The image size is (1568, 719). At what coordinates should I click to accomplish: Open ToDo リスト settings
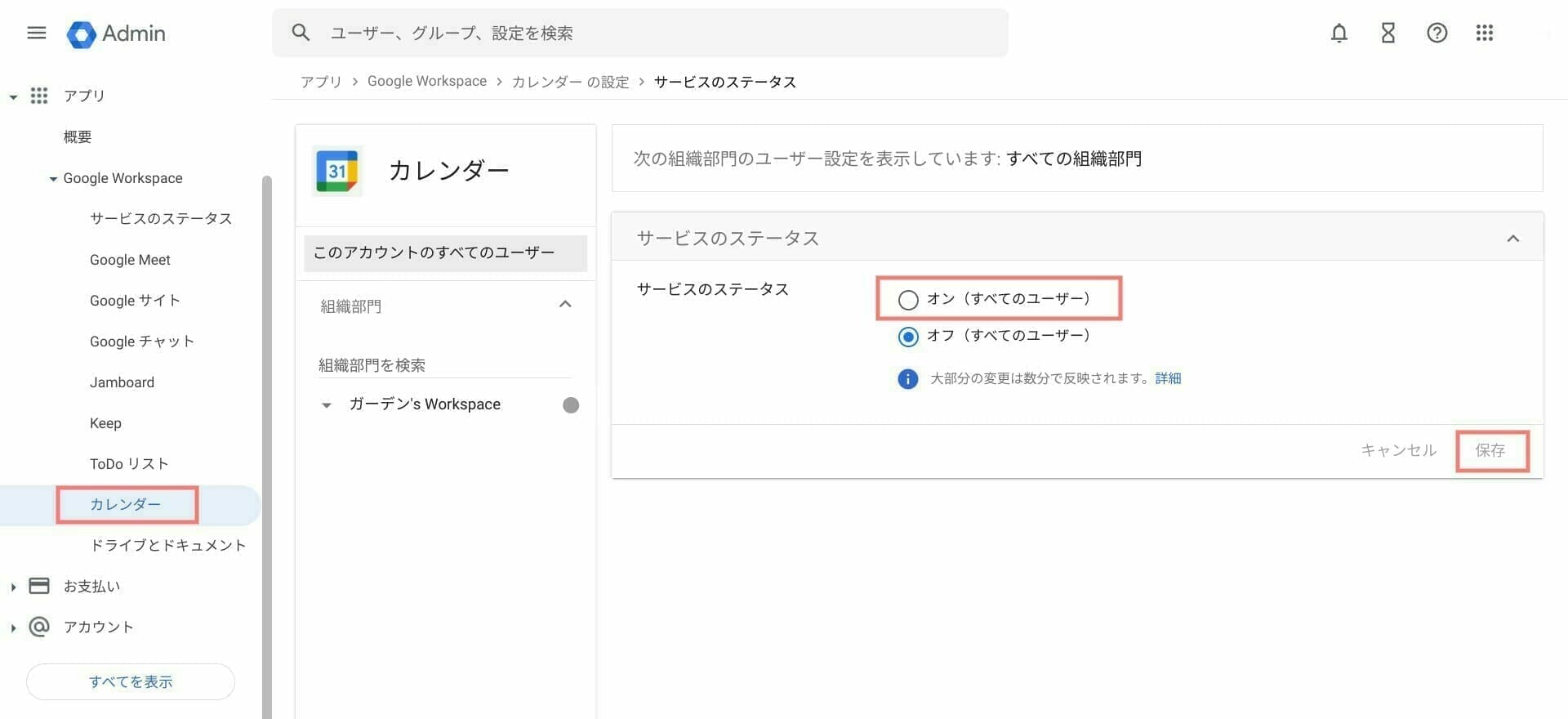pos(129,464)
